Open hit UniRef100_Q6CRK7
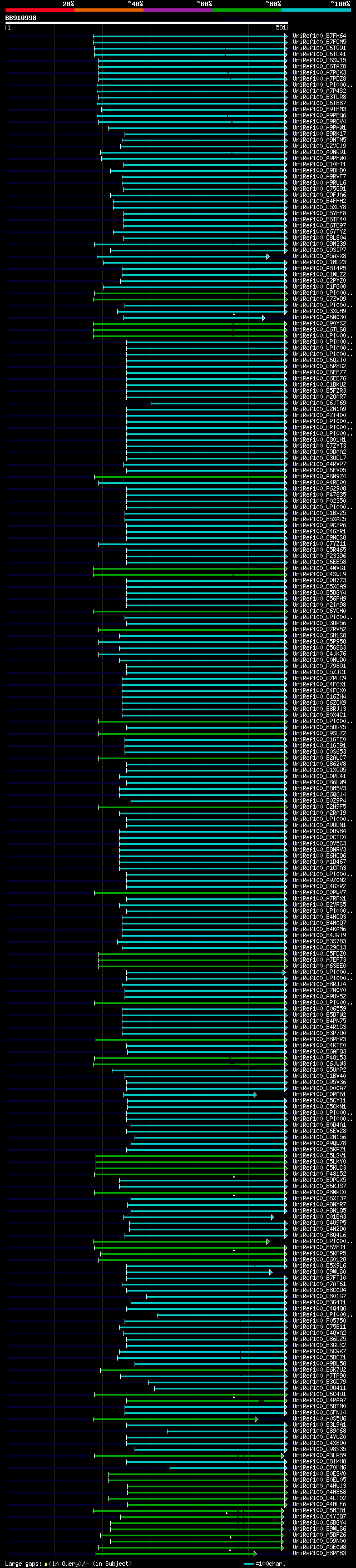 (x=319, y=1351)
